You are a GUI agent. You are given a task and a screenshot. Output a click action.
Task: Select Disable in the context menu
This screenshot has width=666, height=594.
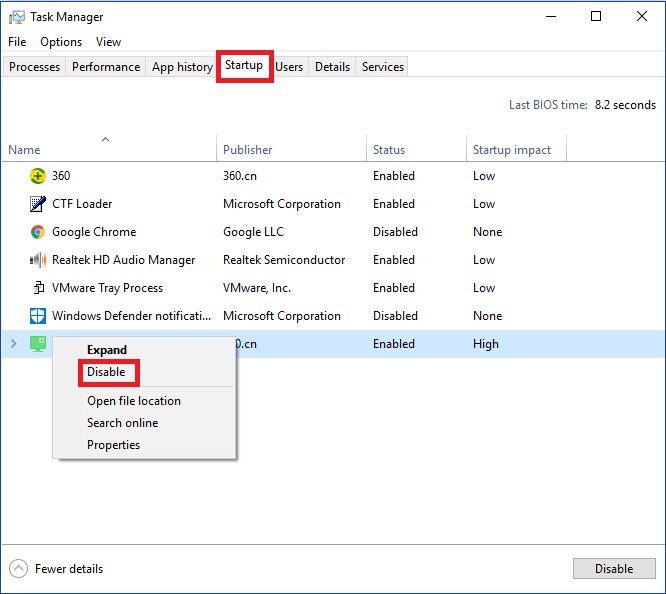click(106, 372)
